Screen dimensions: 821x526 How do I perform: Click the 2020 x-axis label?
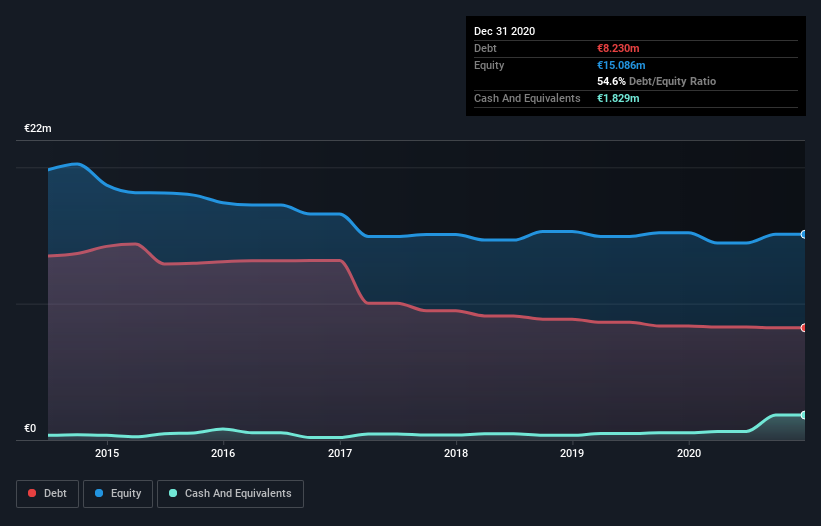click(689, 453)
